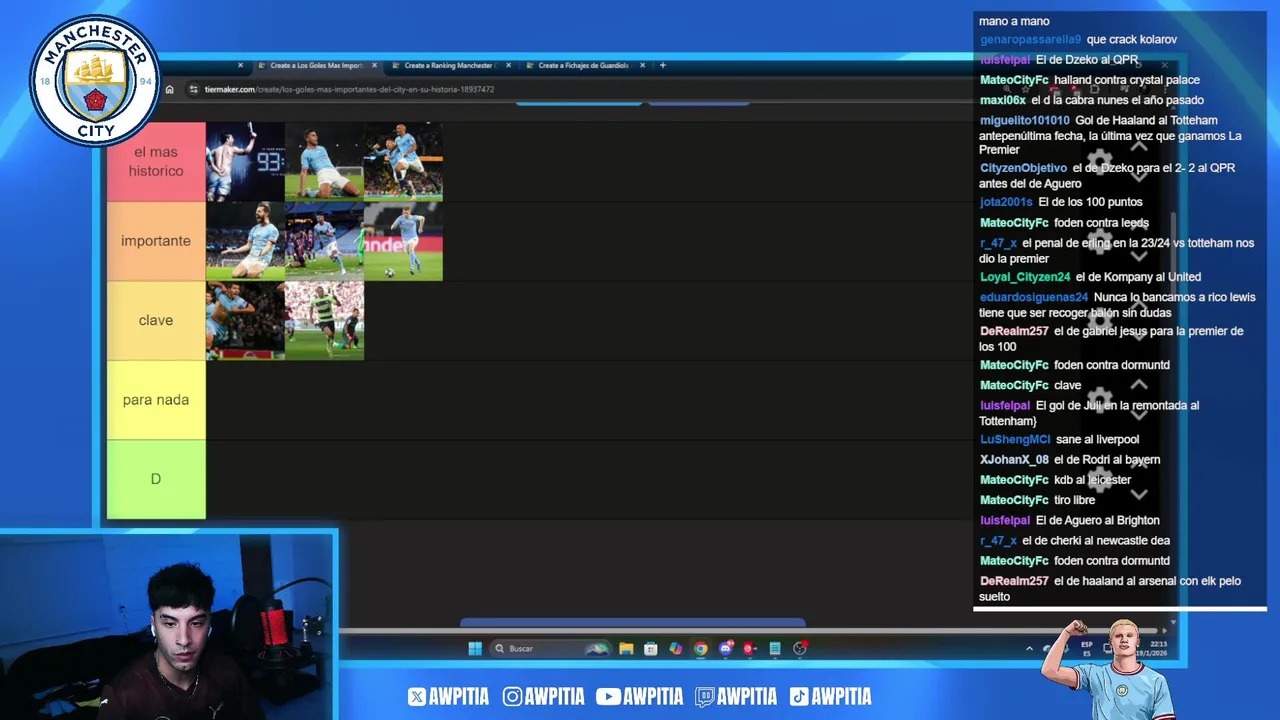
Task: Open Microsoft Store from taskbar
Action: [x=651, y=649]
